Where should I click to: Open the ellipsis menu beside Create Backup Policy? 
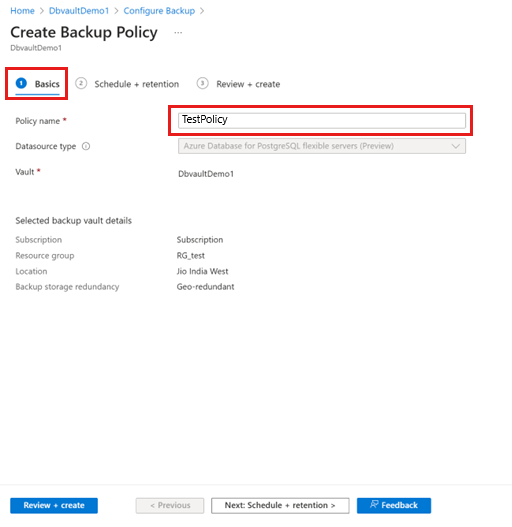coord(178,33)
